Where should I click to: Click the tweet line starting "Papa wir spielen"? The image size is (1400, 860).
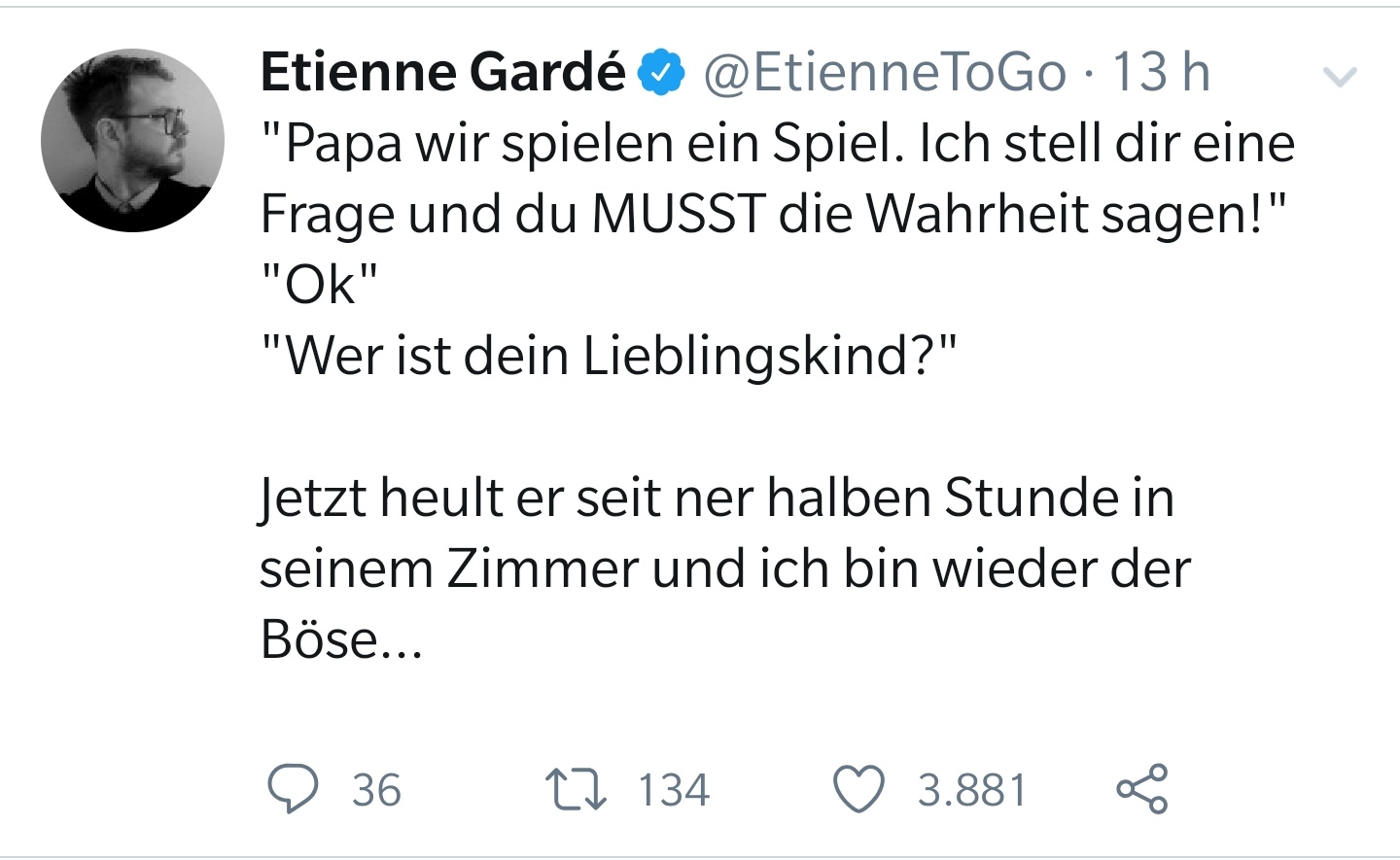tap(777, 144)
